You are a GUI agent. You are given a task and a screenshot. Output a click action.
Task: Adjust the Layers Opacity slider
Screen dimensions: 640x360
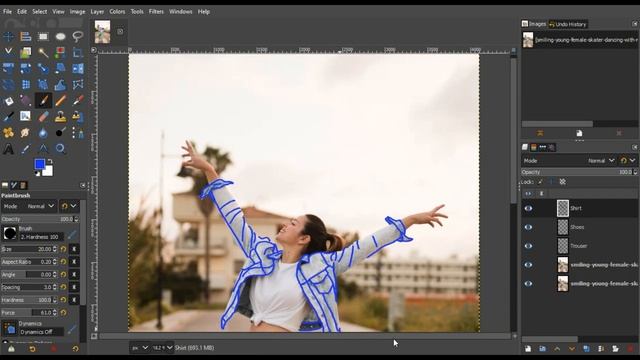pos(579,172)
